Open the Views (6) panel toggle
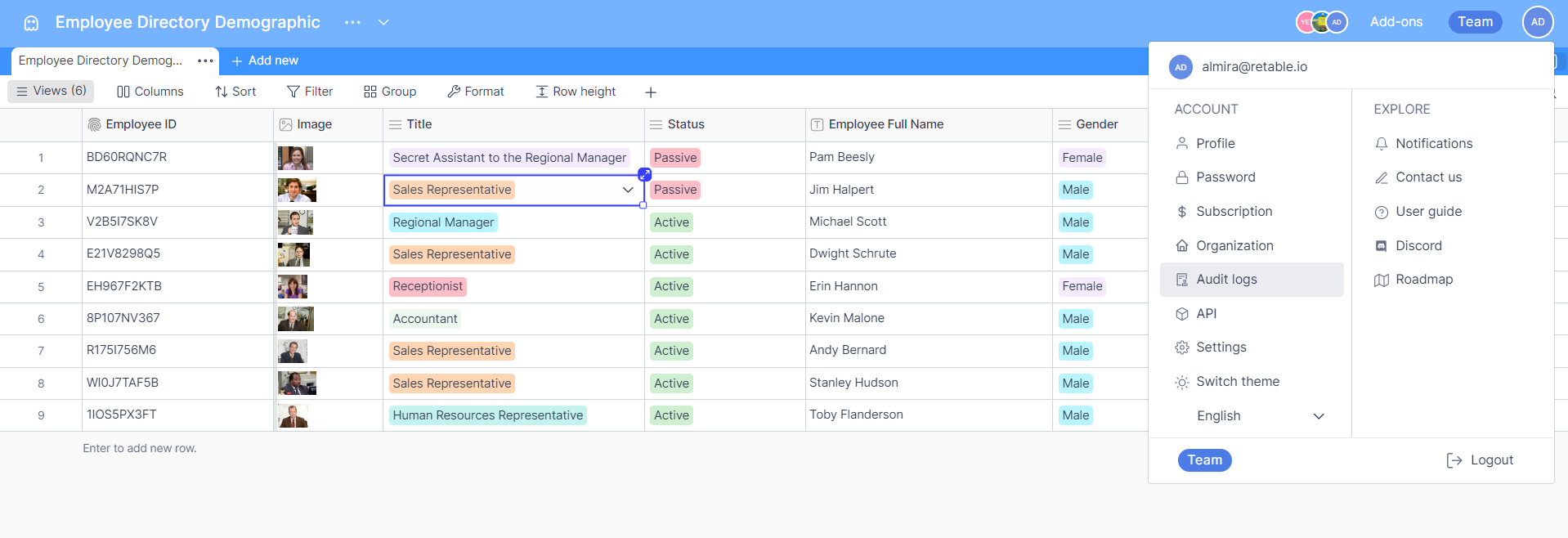1568x538 pixels. click(52, 92)
